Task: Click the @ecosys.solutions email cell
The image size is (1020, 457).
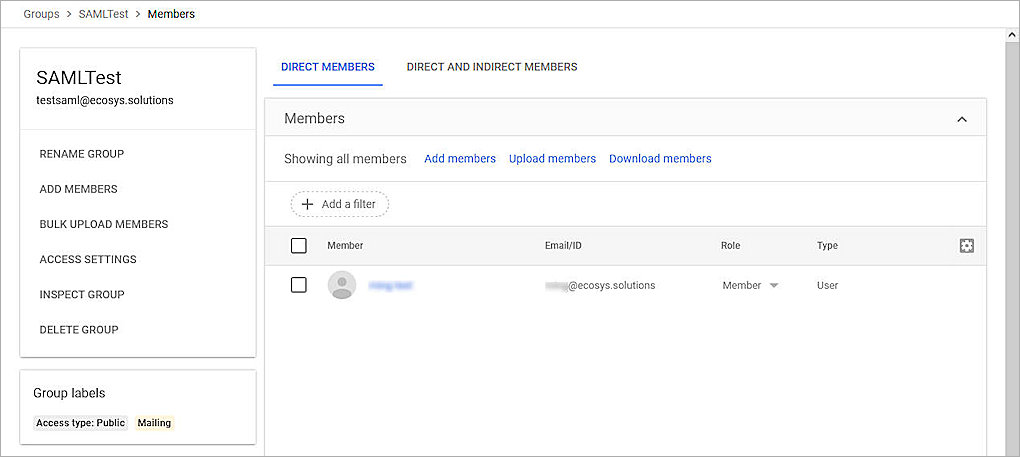Action: pyautogui.click(x=600, y=285)
